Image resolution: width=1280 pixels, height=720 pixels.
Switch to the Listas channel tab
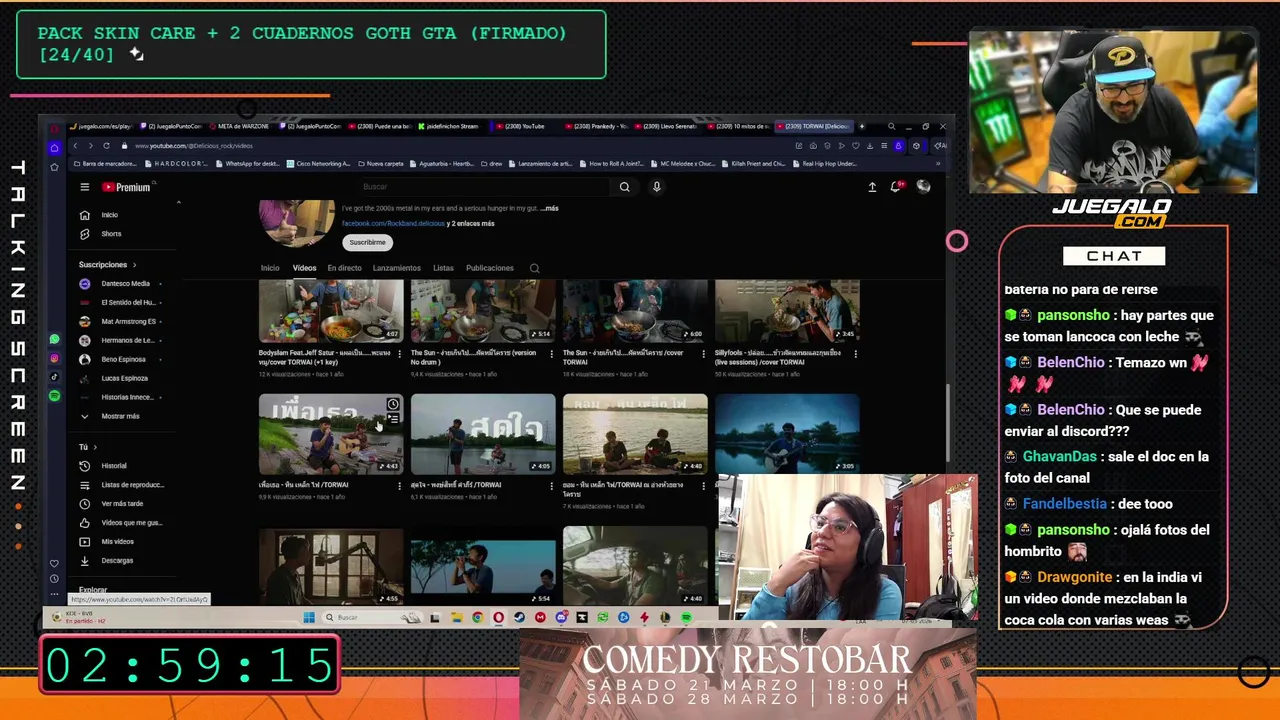coord(443,268)
